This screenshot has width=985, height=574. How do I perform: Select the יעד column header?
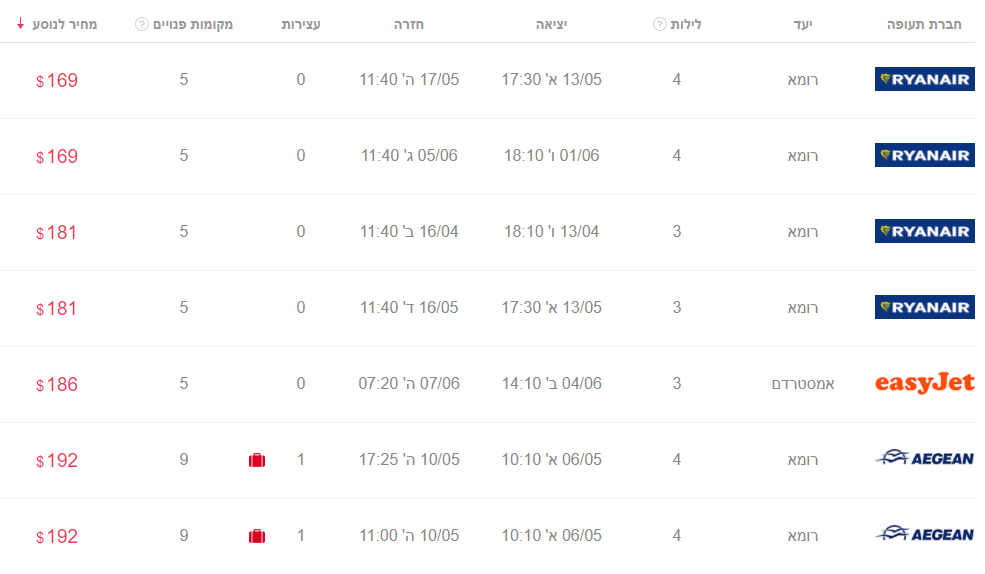803,24
